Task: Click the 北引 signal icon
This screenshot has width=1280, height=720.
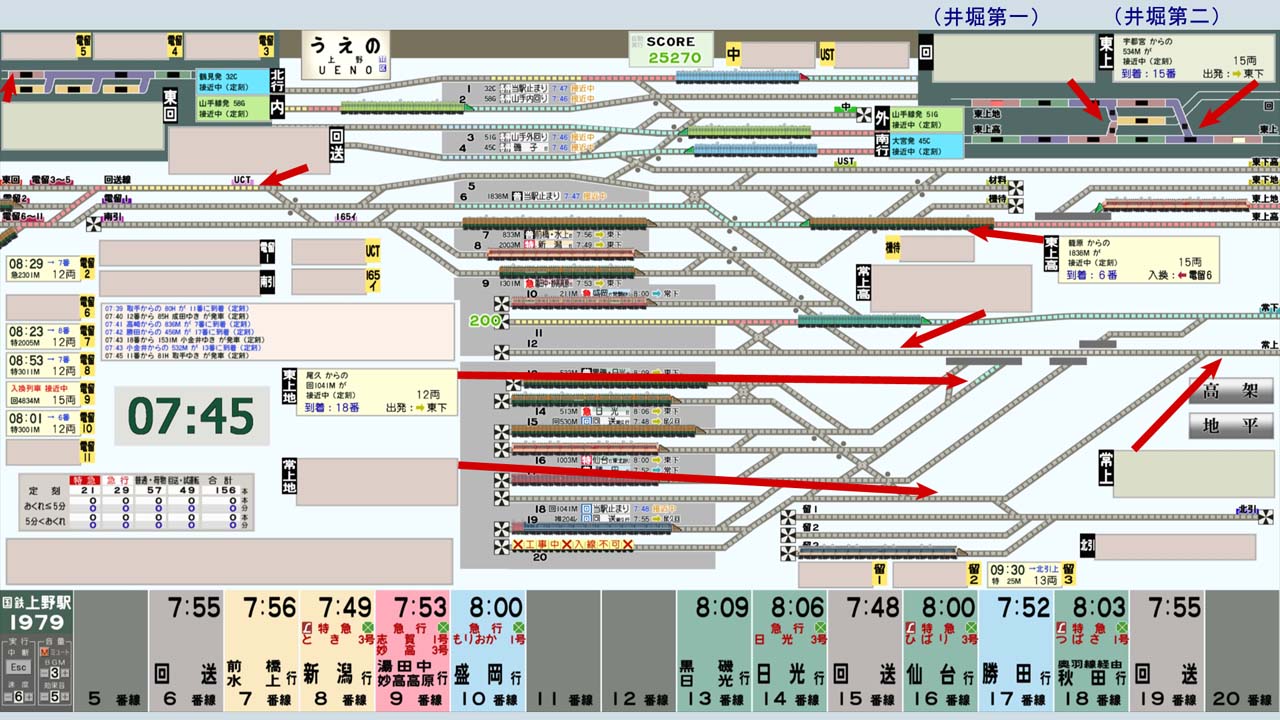Action: 1266,515
